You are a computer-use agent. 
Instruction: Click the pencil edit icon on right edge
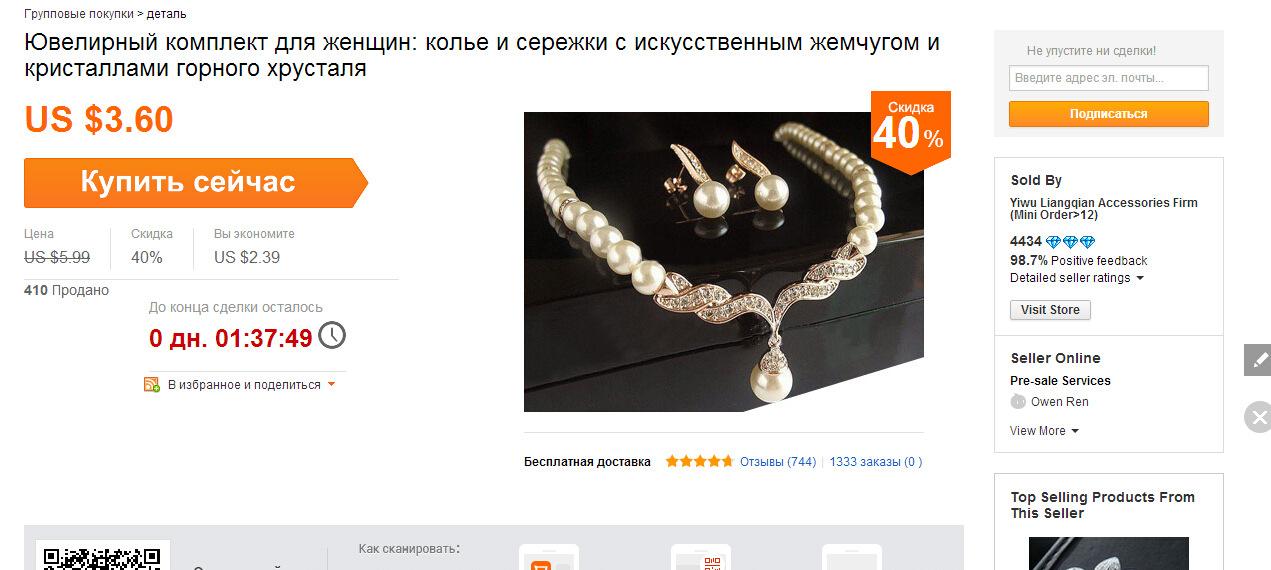(1258, 360)
